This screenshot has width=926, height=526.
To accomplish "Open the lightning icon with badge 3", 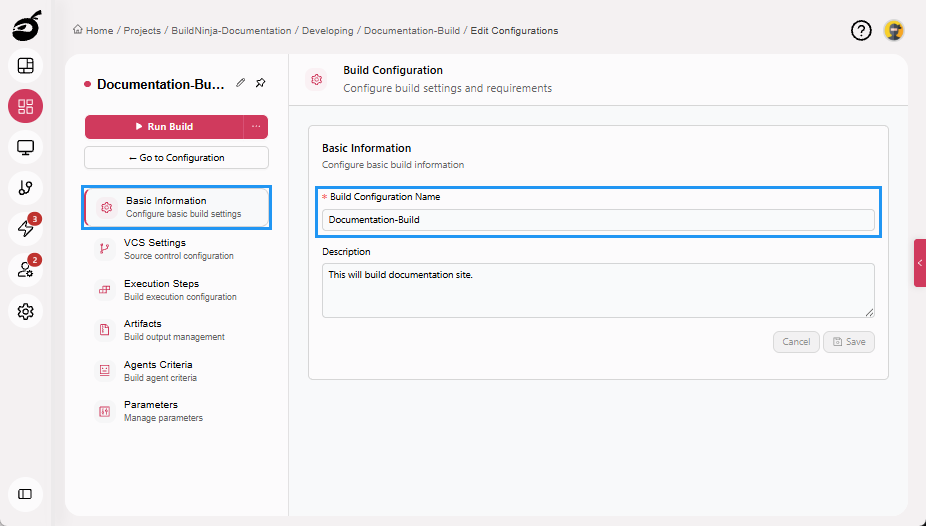I will 25,228.
